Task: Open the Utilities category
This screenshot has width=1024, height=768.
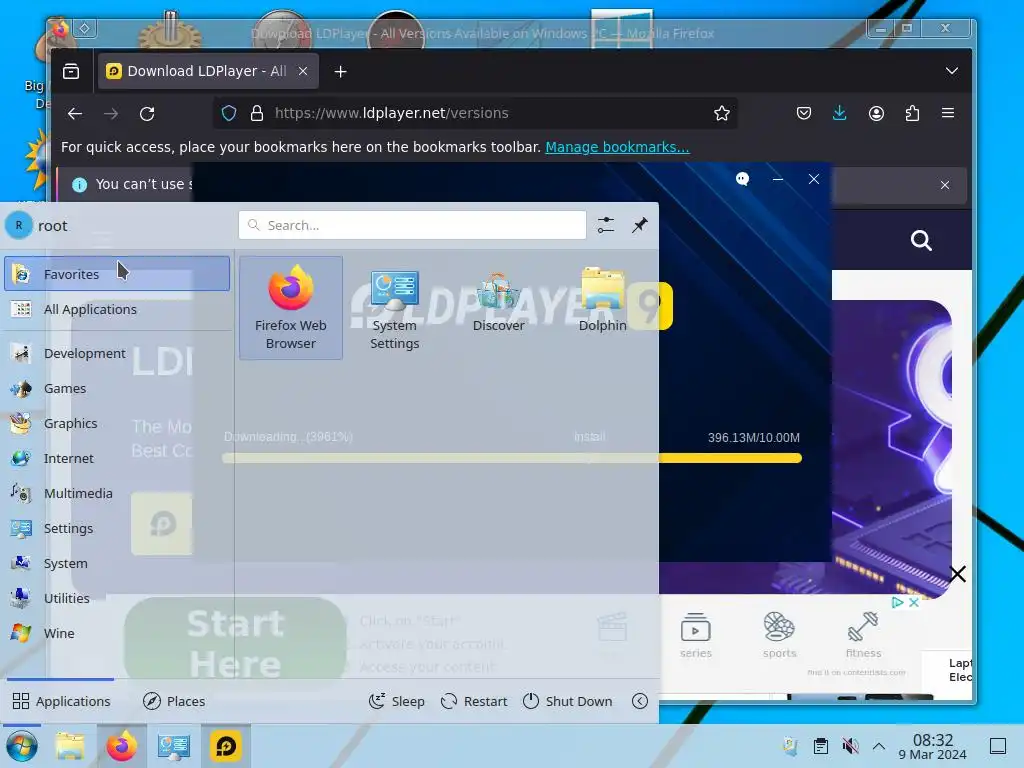Action: pos(117,598)
